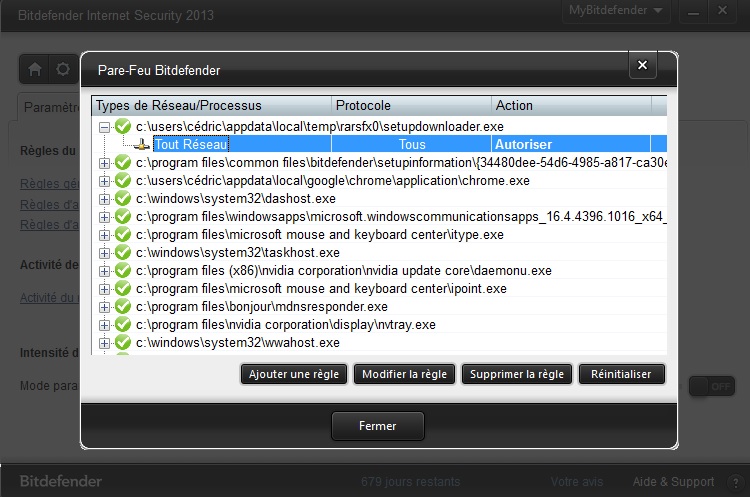Click the Aide & Support link
The image size is (750, 497).
coord(673,482)
